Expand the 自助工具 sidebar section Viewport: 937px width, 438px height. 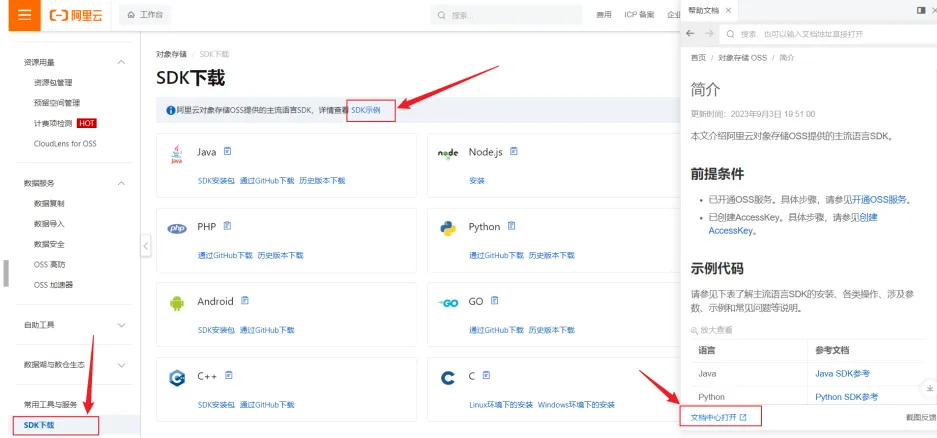[x=121, y=325]
